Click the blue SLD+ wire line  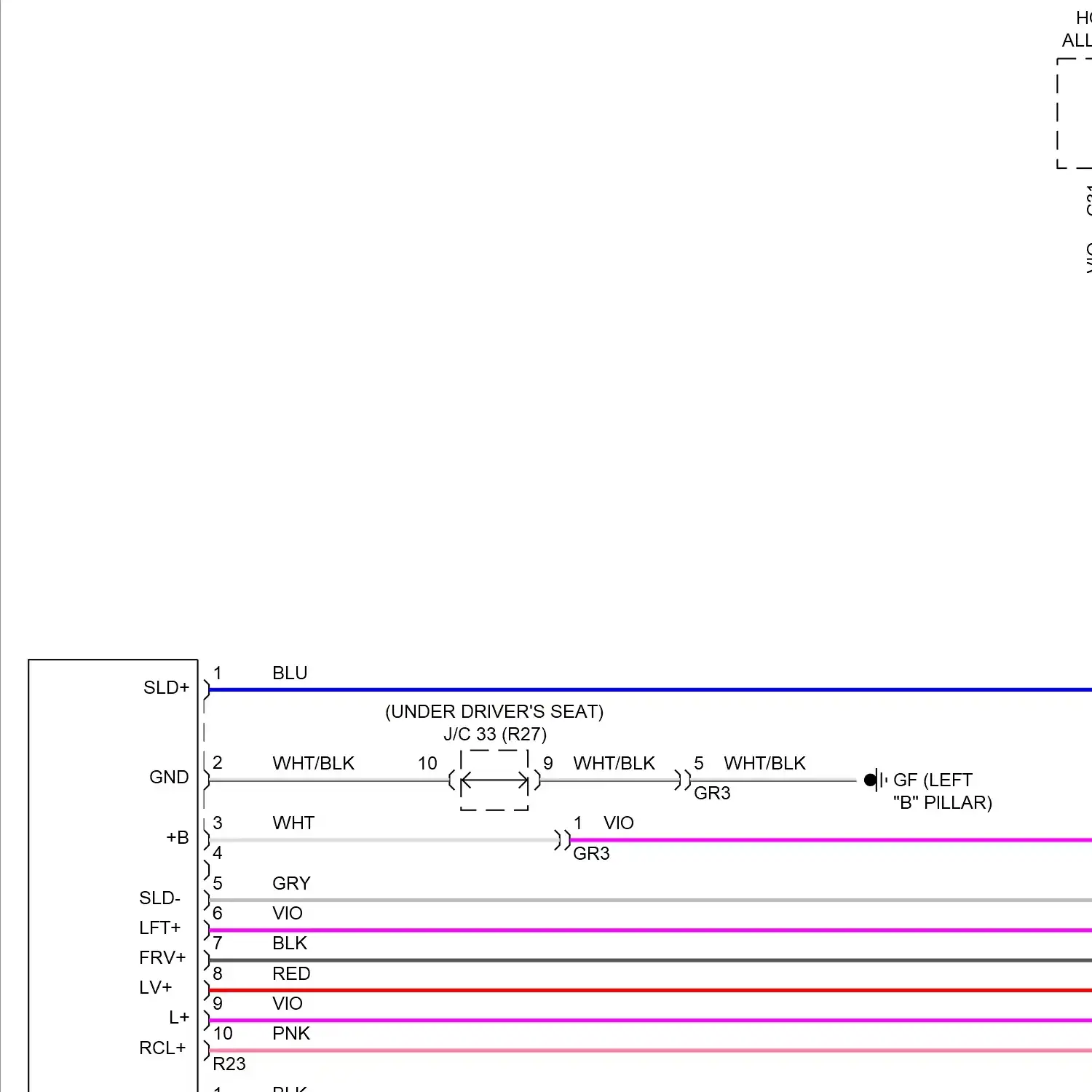(650, 689)
